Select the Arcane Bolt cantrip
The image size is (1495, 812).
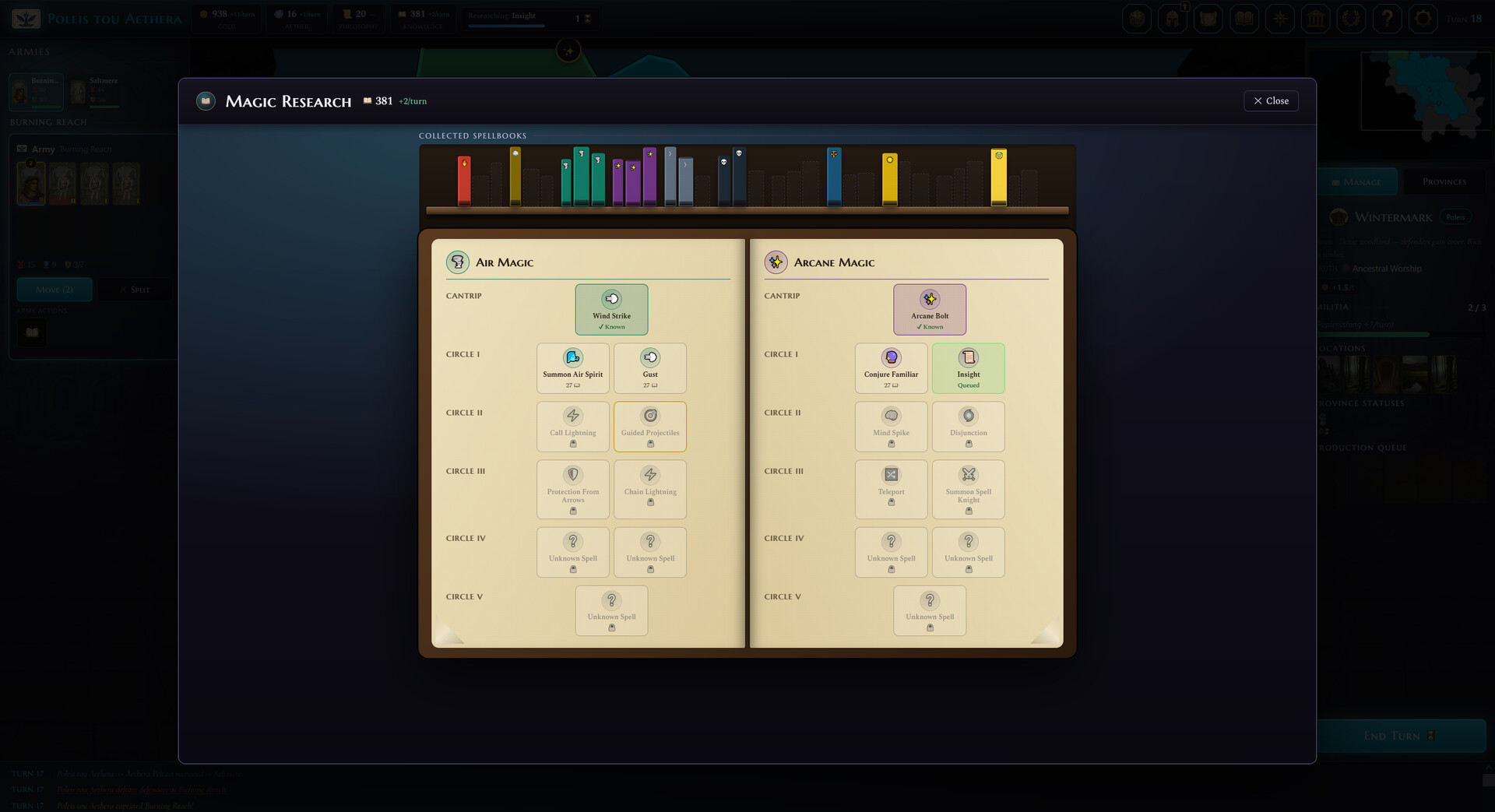[x=930, y=310]
